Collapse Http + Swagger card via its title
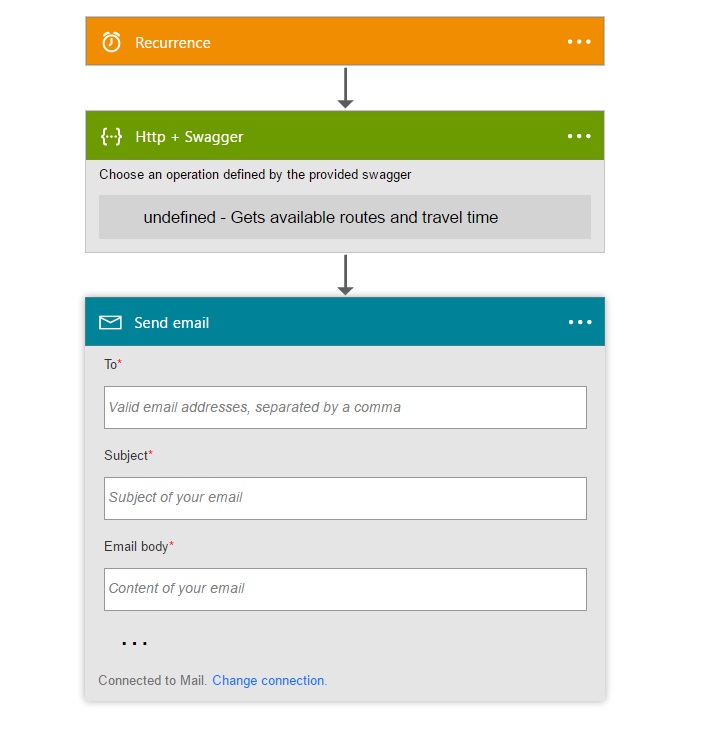This screenshot has height=731, width=707. (x=189, y=137)
